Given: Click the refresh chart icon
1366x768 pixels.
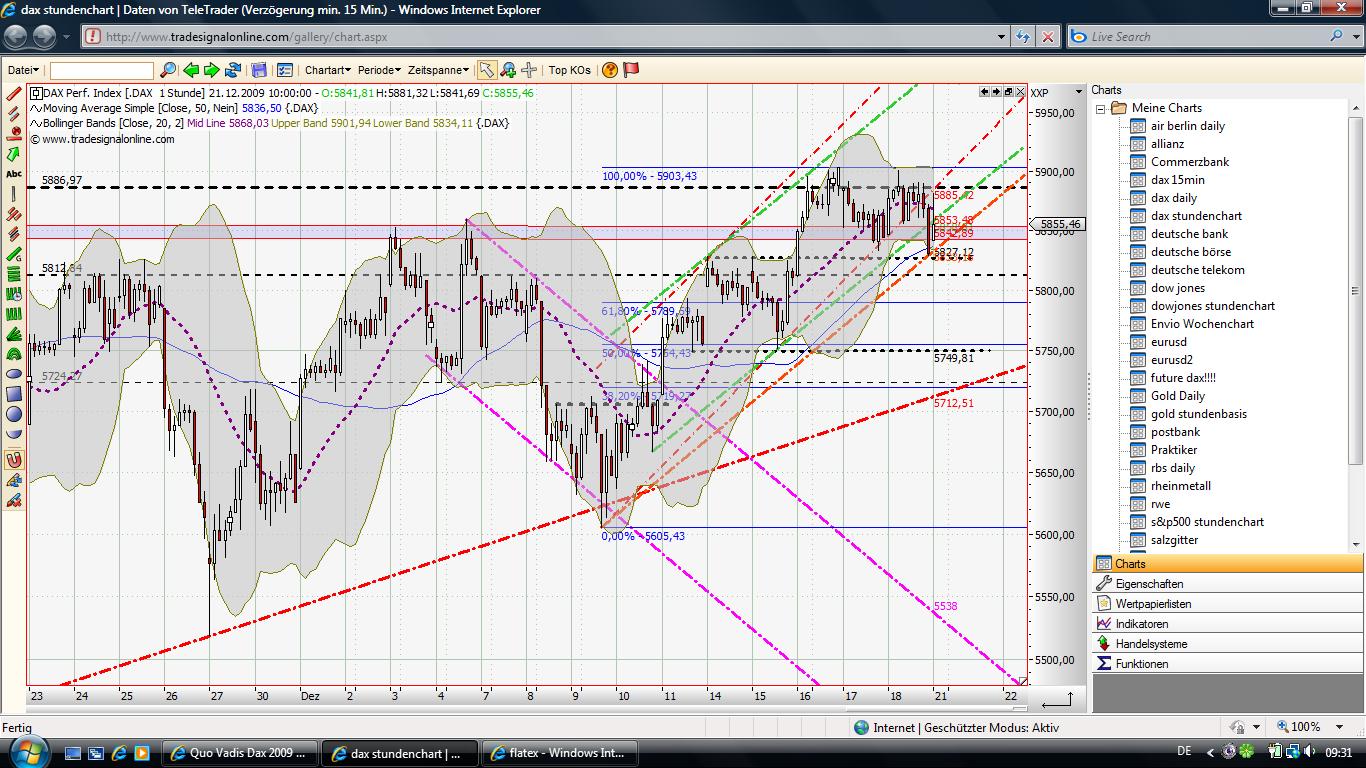Looking at the screenshot, I should coord(233,70).
